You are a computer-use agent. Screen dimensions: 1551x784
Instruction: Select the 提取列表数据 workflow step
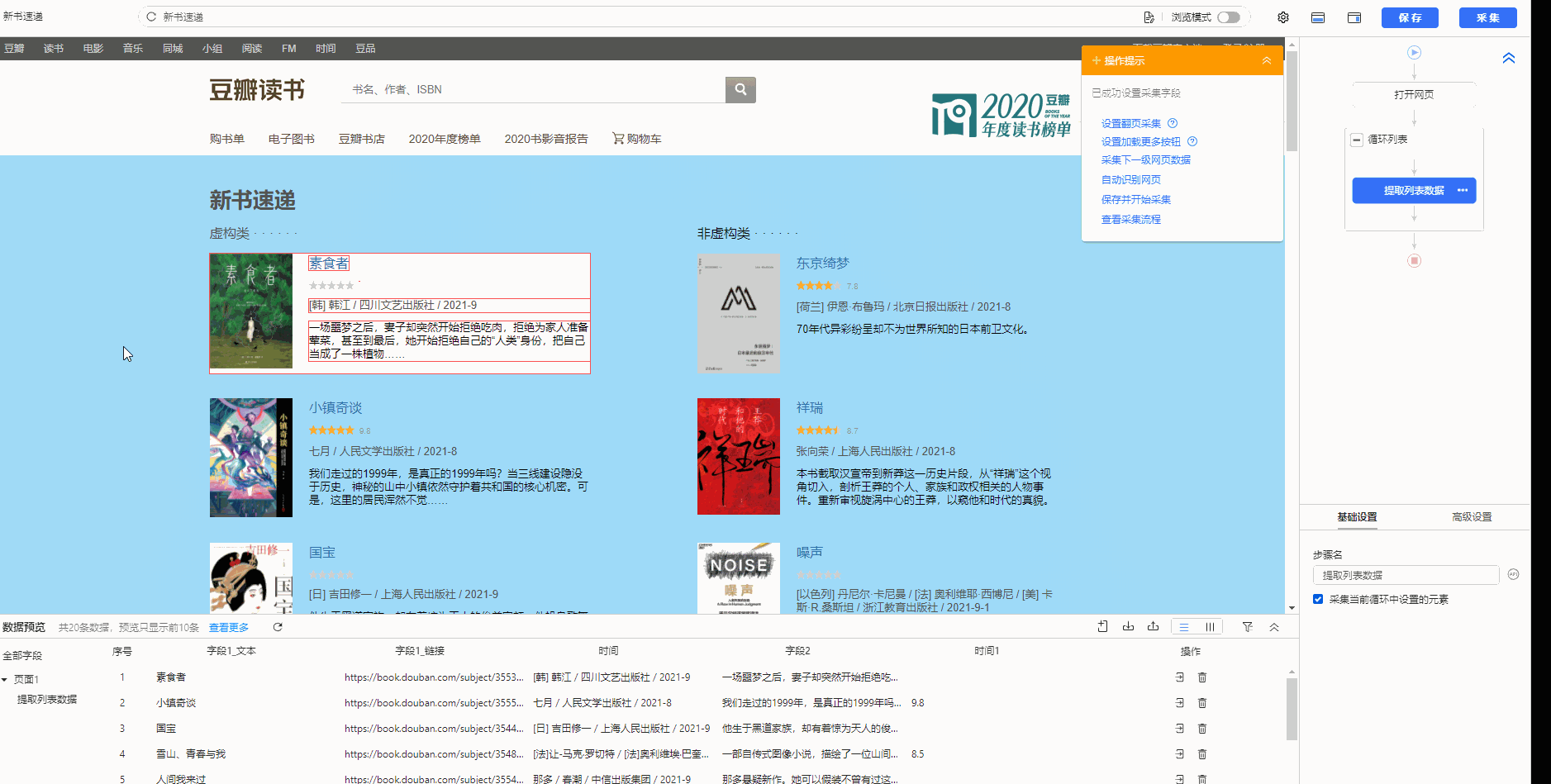pos(1414,190)
